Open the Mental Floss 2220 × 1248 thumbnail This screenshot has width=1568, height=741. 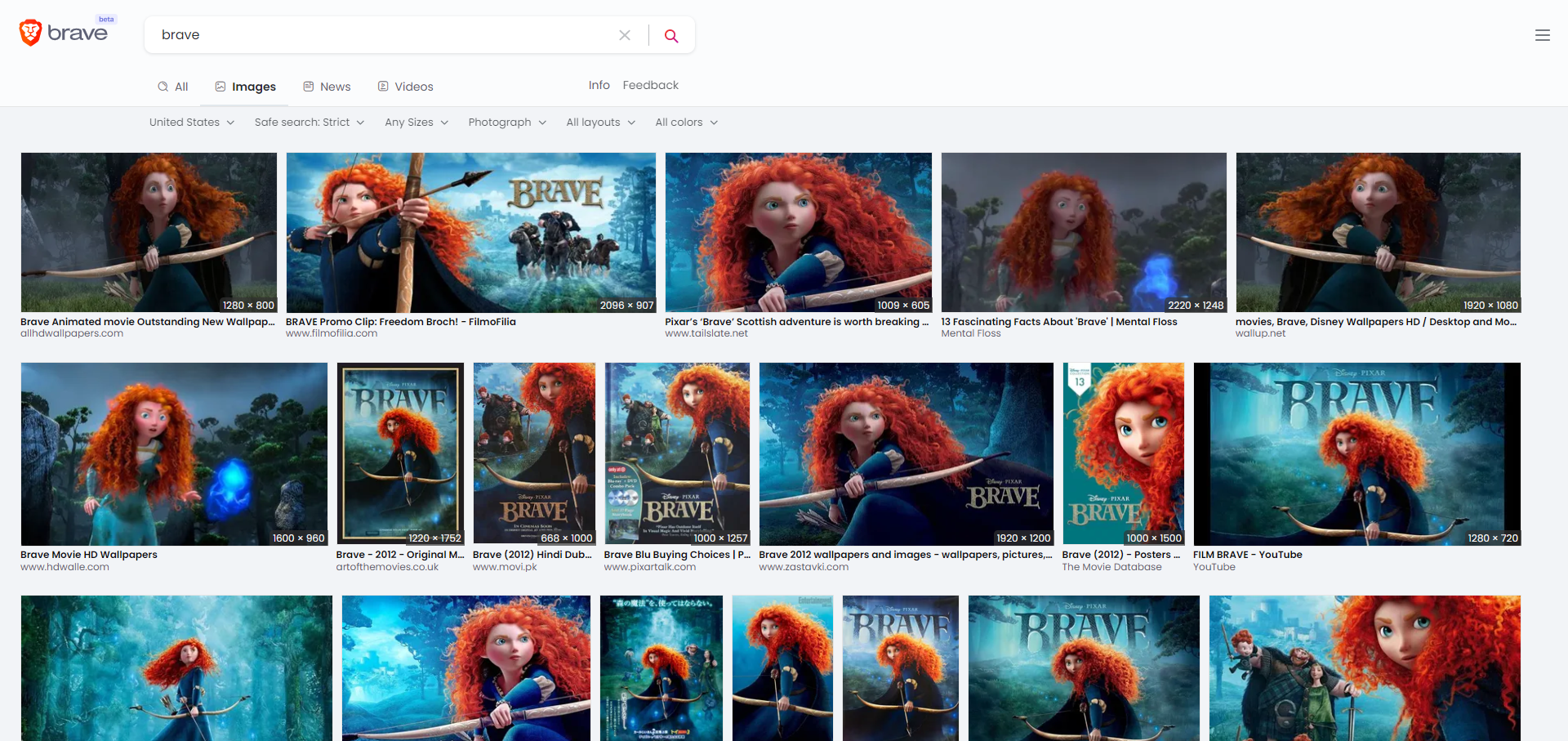(1084, 233)
